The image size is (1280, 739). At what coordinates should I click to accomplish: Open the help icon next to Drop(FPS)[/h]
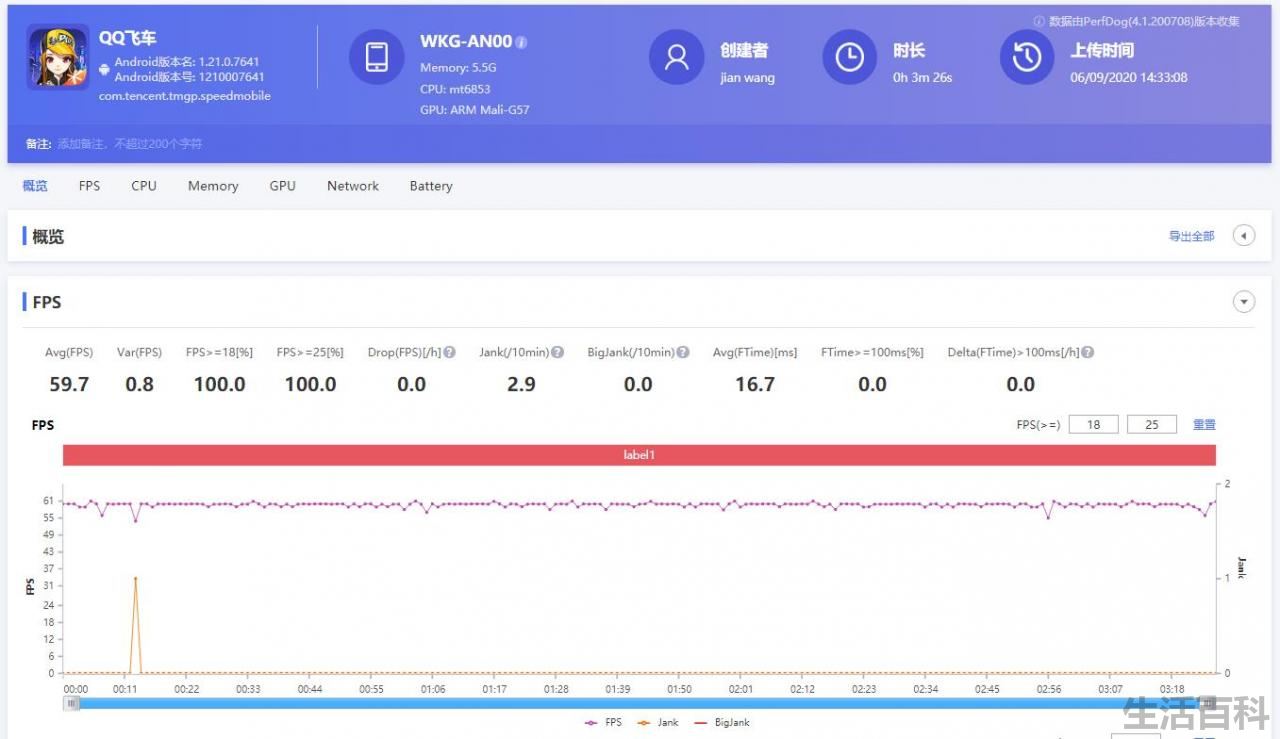point(450,352)
